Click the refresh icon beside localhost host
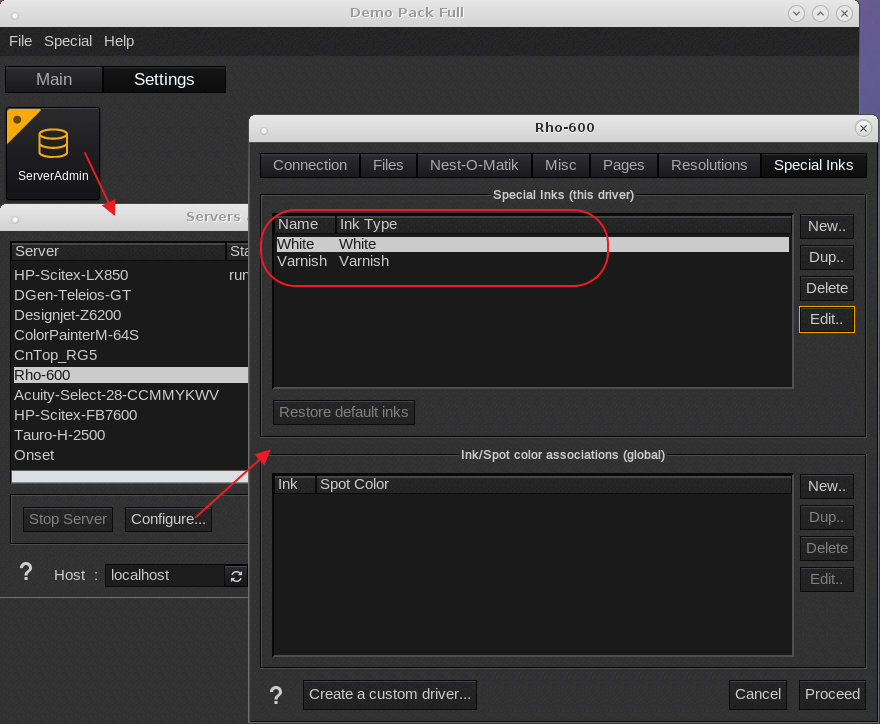The height and width of the screenshot is (724, 880). (236, 576)
